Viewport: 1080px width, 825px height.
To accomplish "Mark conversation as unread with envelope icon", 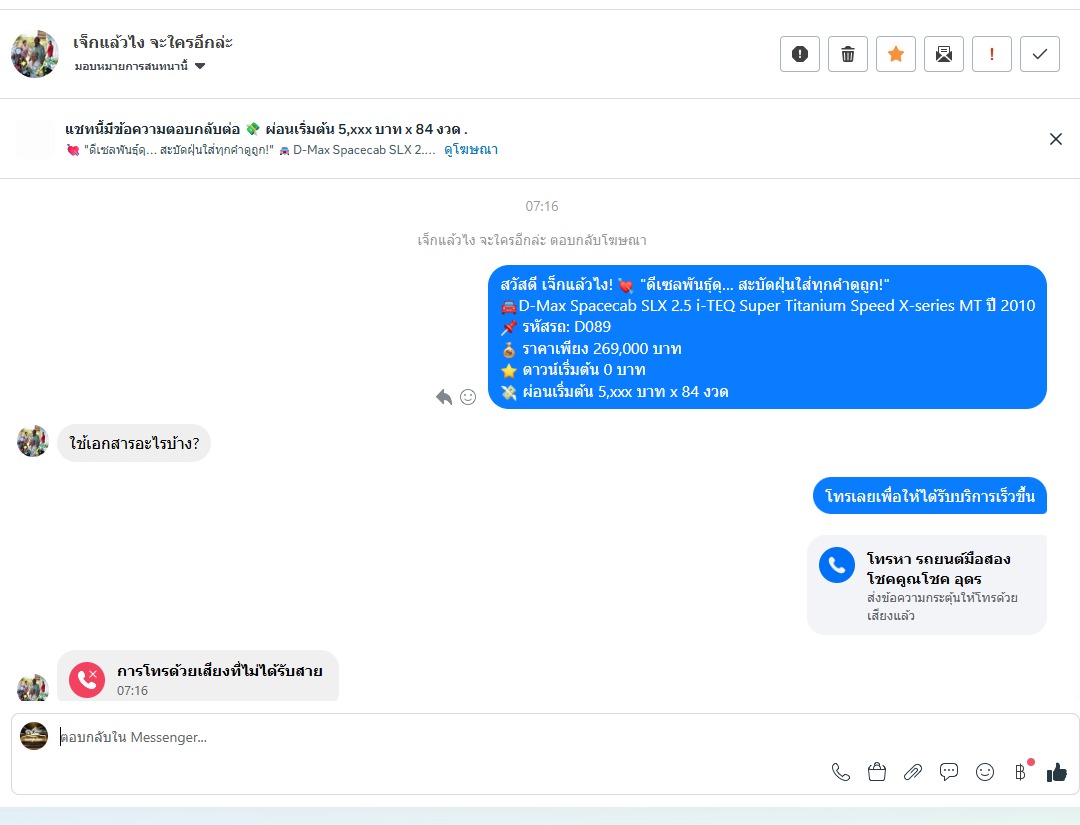I will point(944,54).
